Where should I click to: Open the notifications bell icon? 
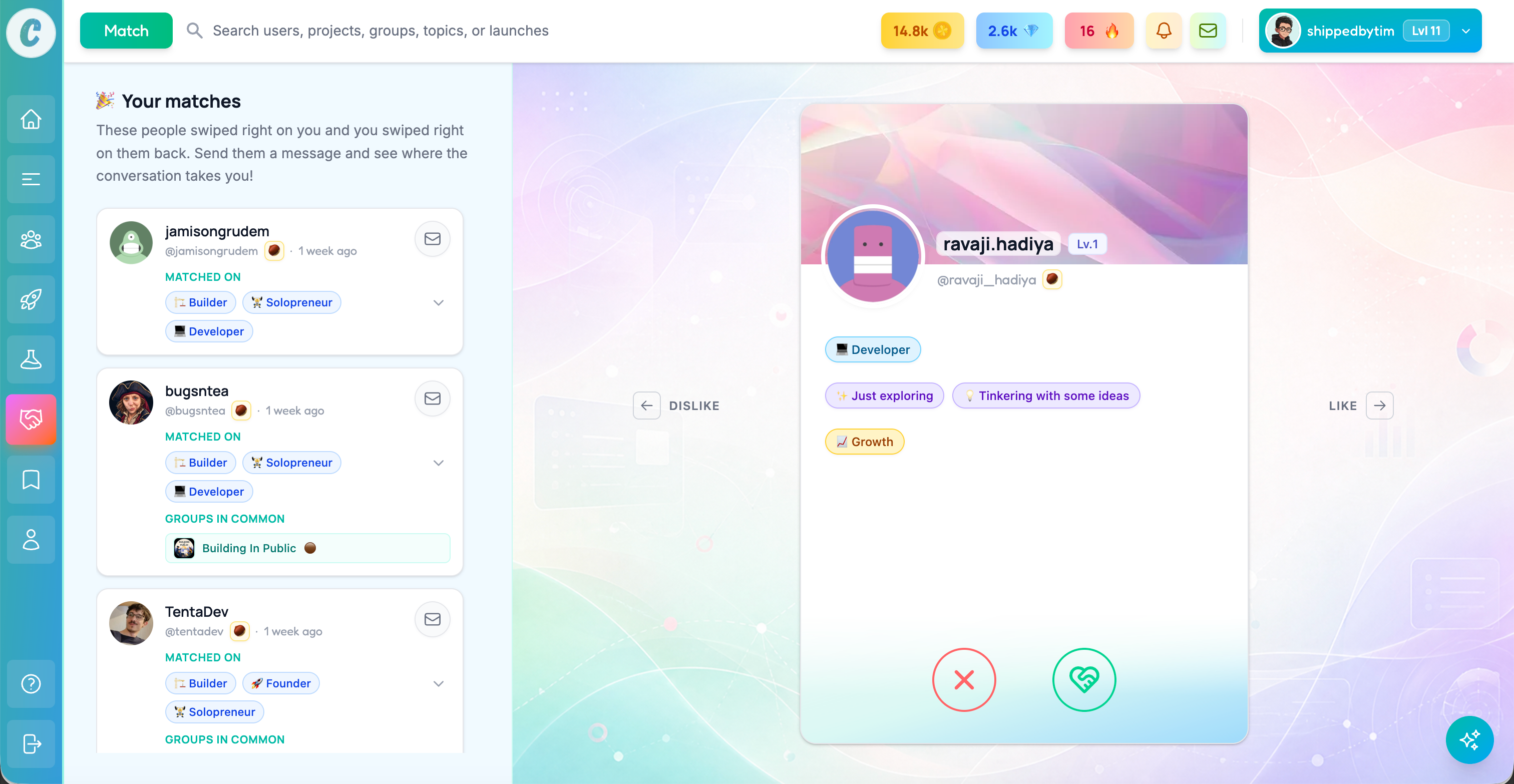(x=1163, y=31)
